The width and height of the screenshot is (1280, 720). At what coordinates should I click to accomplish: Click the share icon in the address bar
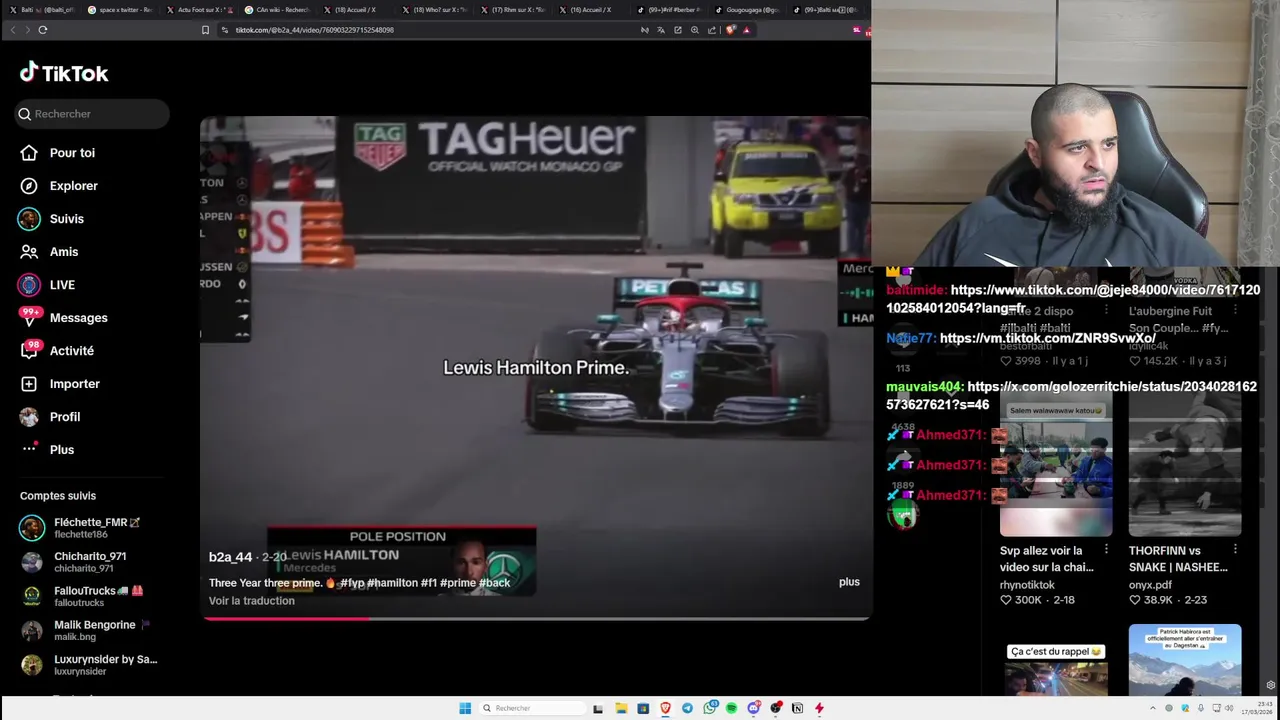point(712,30)
